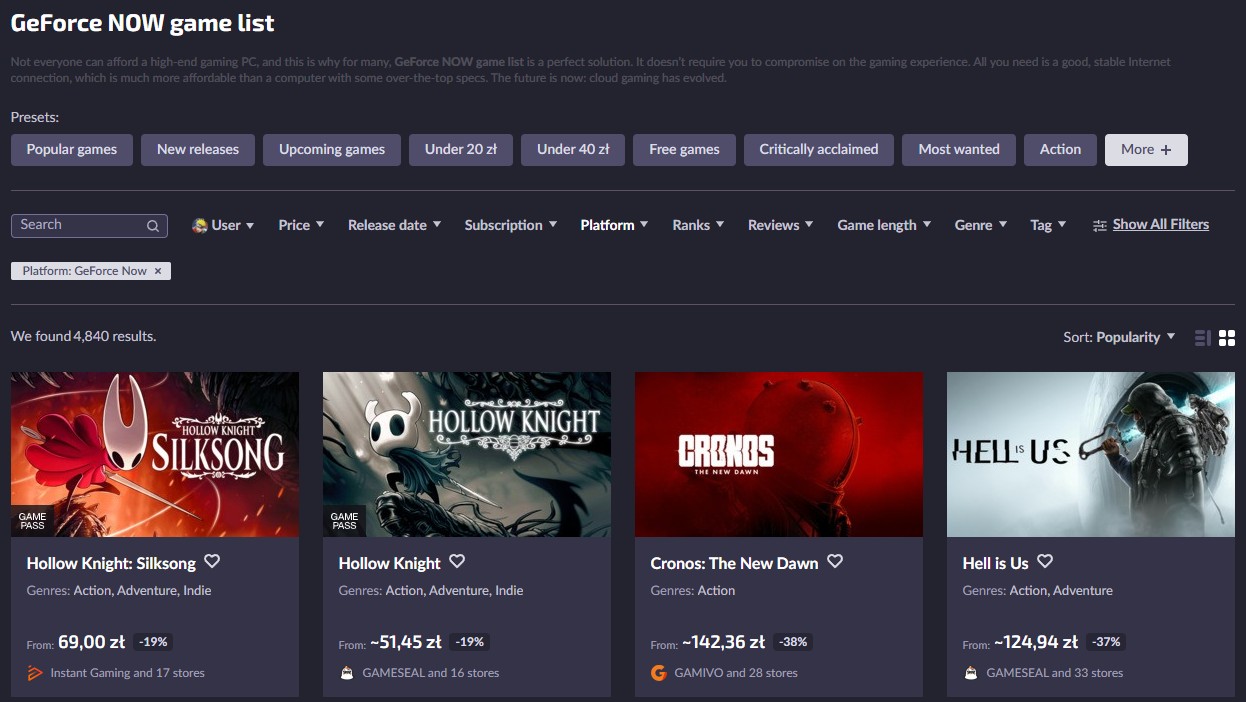Remove the Platform: GeForce Now filter tag
The width and height of the screenshot is (1246, 702).
pos(158,271)
